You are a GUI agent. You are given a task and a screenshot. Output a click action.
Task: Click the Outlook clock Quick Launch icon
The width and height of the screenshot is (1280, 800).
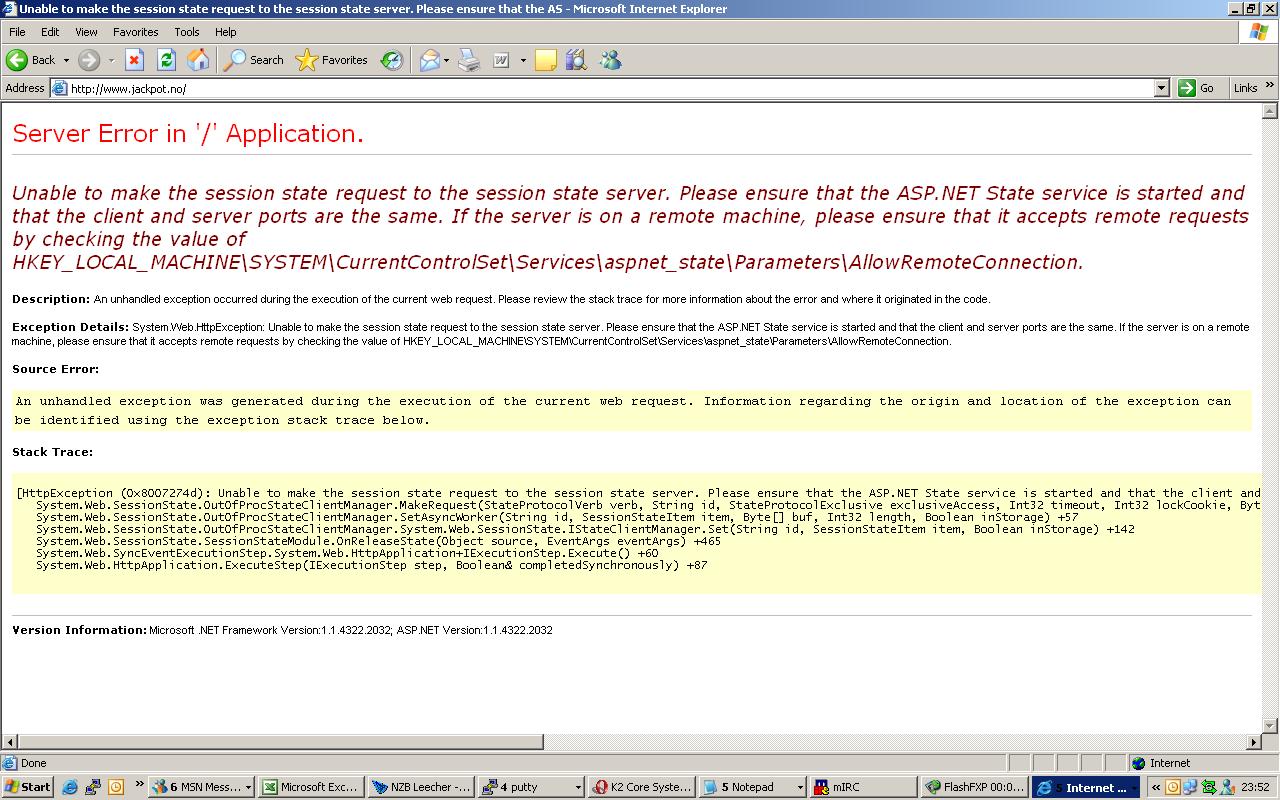(116, 787)
